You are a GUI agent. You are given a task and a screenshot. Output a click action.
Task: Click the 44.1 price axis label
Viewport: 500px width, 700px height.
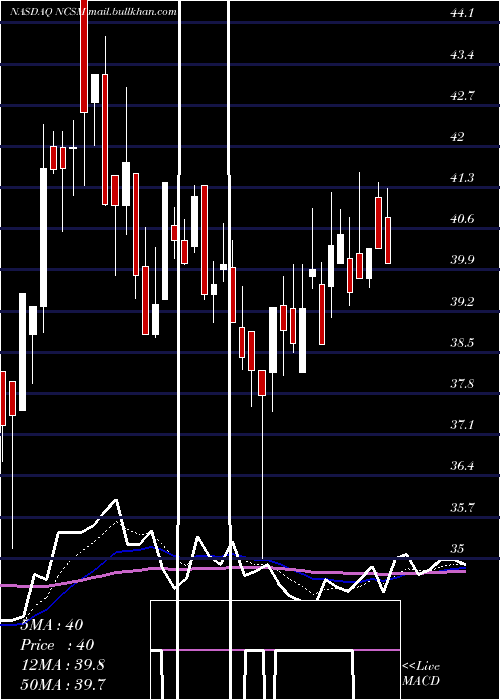(462, 13)
